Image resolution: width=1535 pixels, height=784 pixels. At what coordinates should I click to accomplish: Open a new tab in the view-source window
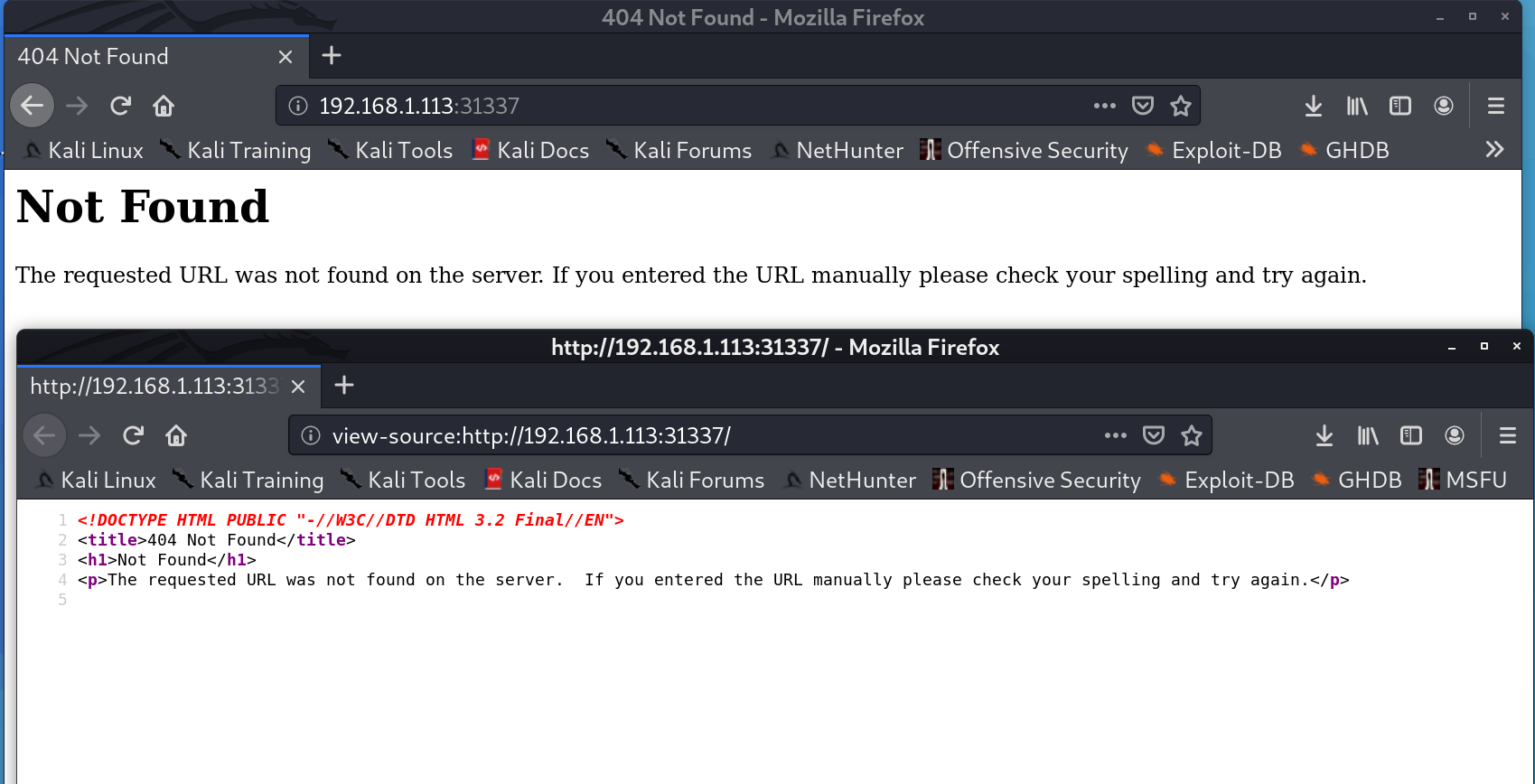344,386
